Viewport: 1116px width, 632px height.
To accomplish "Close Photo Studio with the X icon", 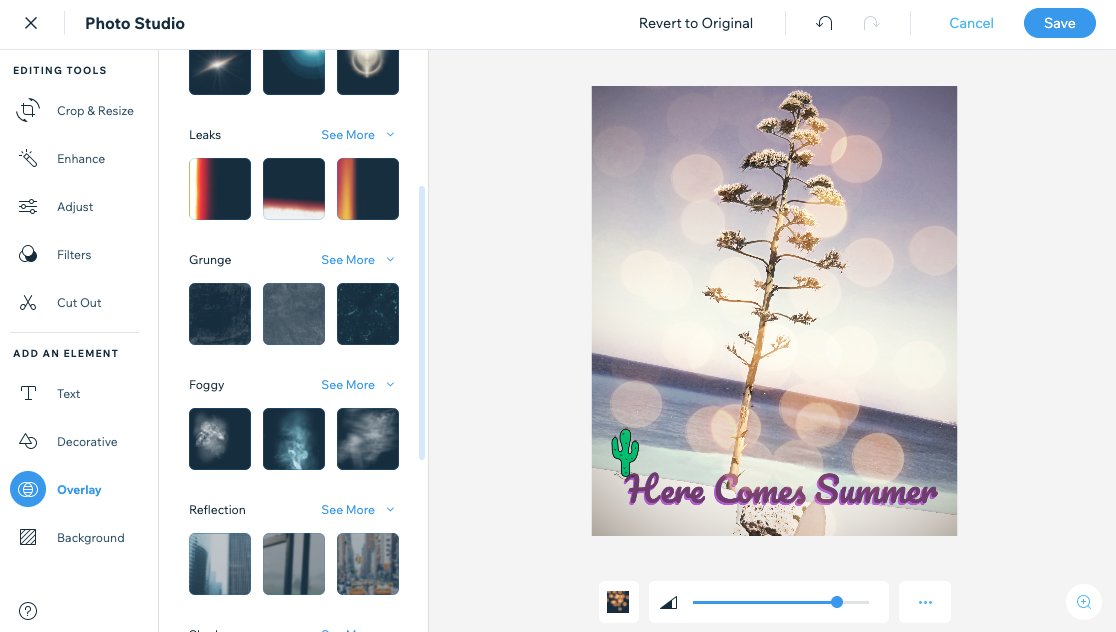I will [31, 23].
